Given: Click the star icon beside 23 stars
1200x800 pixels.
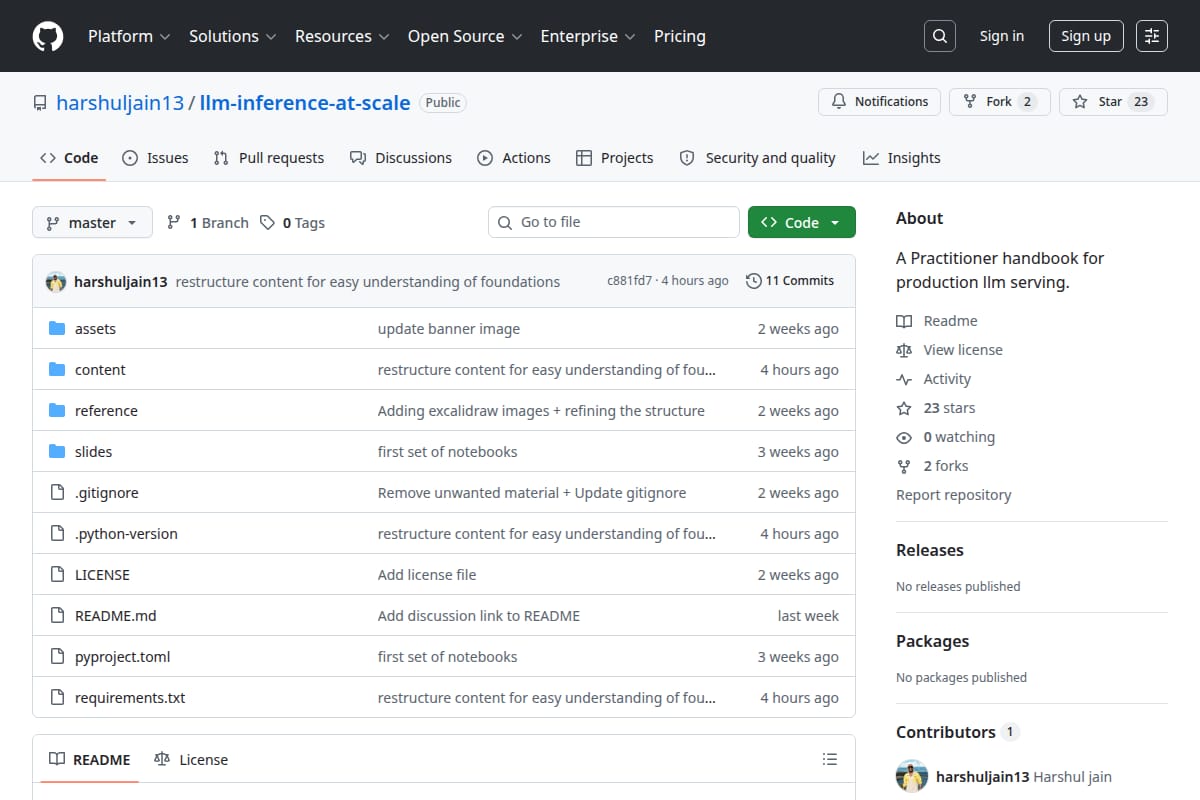Looking at the screenshot, I should pos(904,408).
